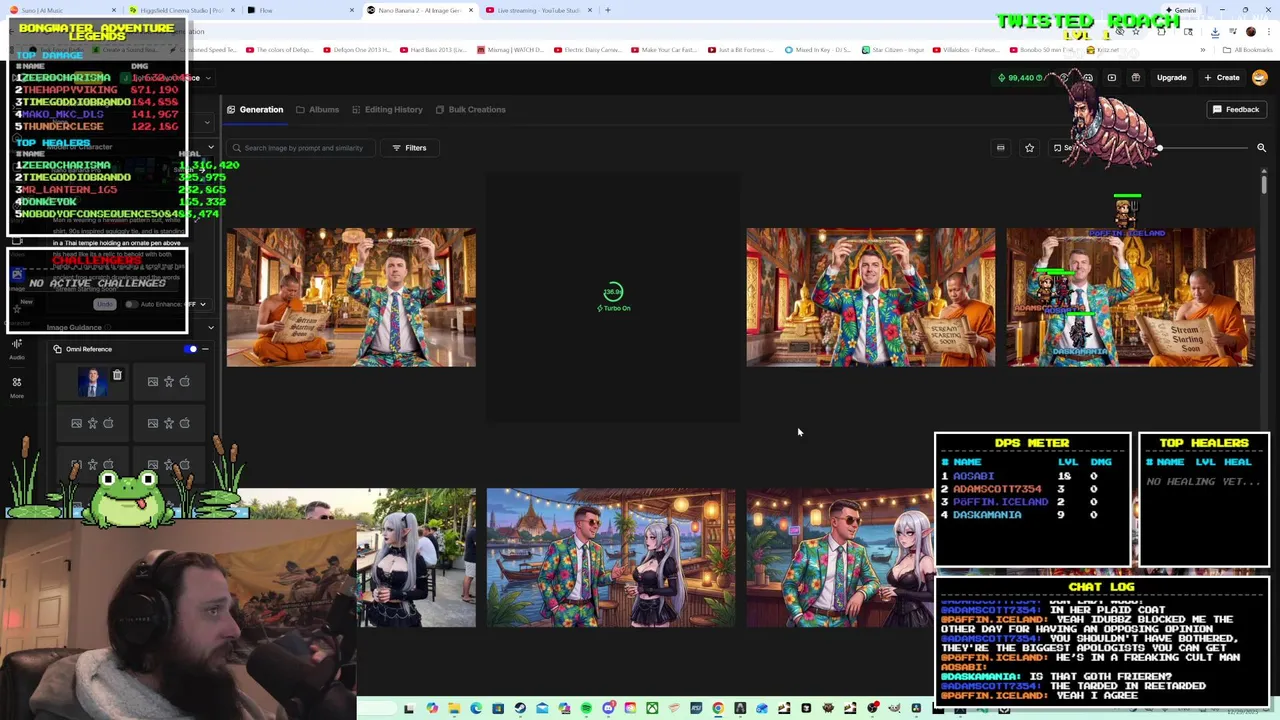Add image icon in second reference slot
1280x720 pixels.
tap(153, 381)
